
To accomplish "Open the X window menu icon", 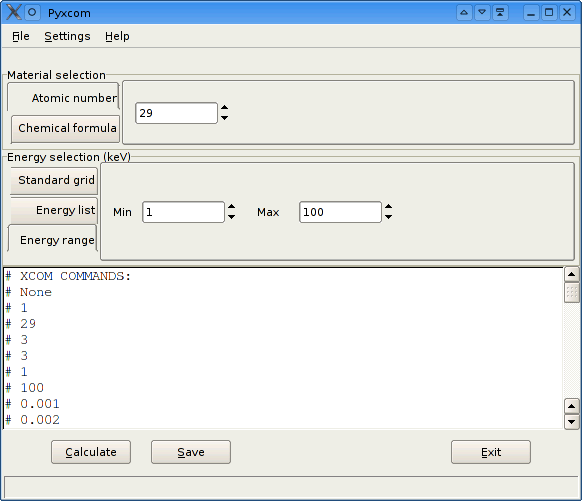I will point(14,12).
